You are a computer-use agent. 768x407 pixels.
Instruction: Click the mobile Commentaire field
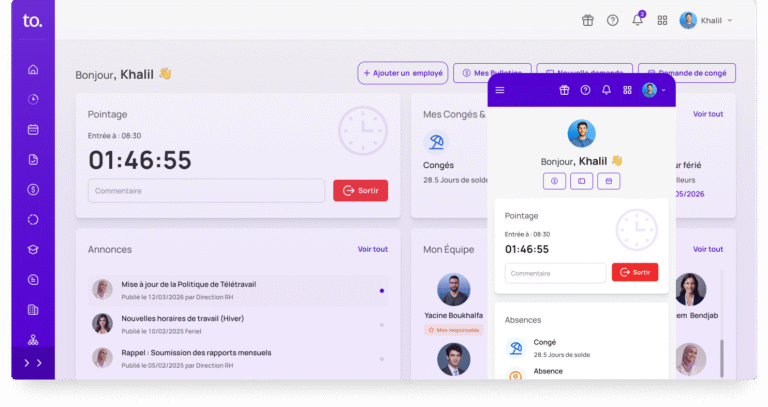pyautogui.click(x=555, y=273)
